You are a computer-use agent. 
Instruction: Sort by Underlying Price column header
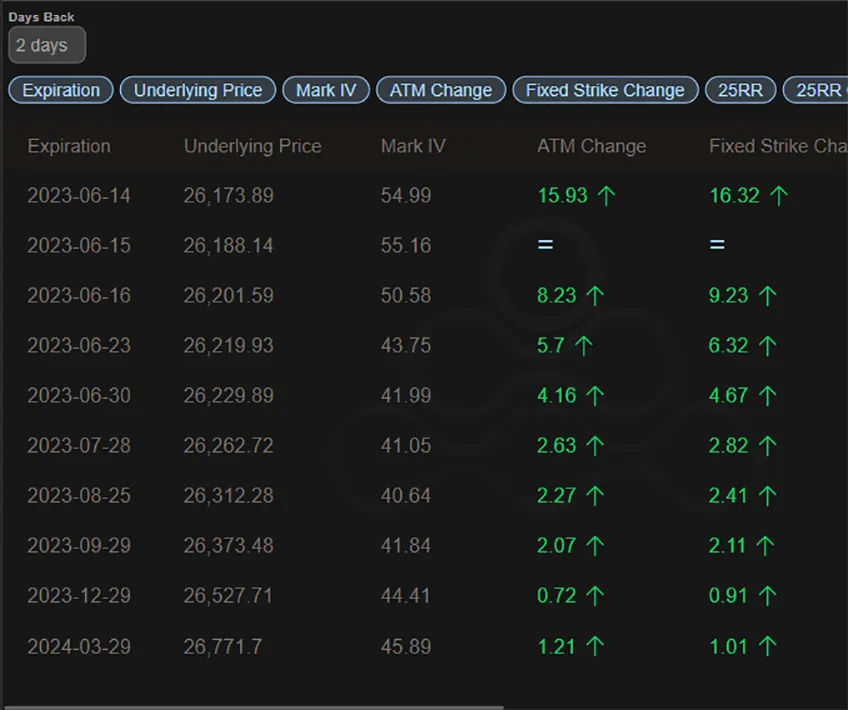coord(253,146)
